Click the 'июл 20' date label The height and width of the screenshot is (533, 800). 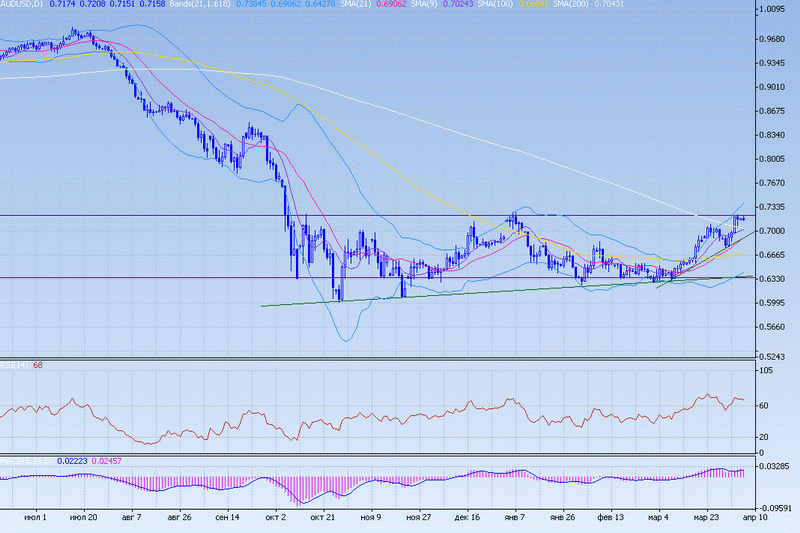point(83,519)
